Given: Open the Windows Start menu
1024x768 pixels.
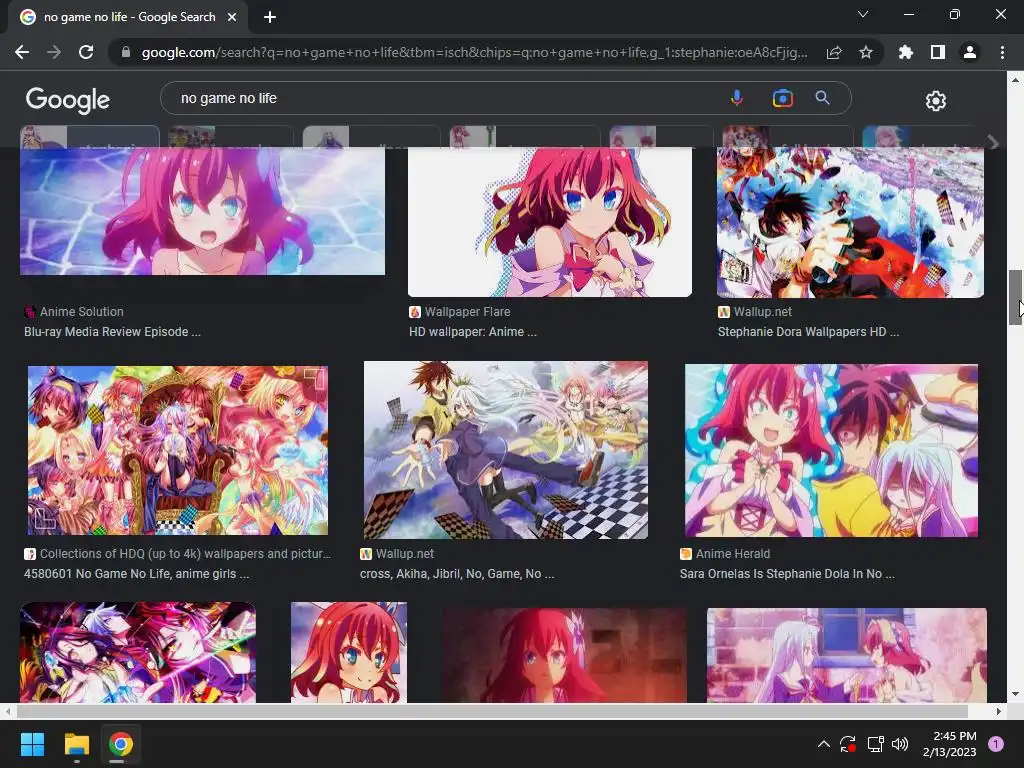Looking at the screenshot, I should pos(32,744).
